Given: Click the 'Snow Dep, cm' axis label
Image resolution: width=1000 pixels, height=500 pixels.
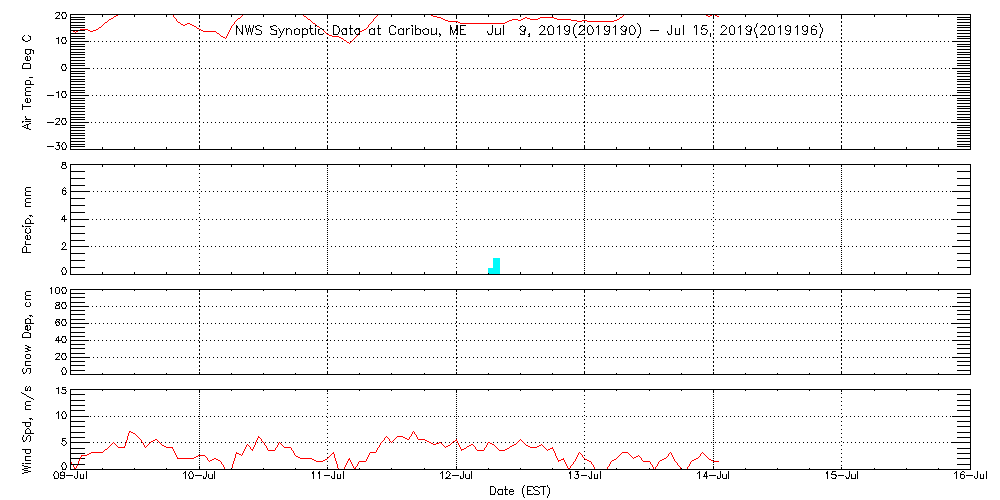Looking at the screenshot, I should click(x=28, y=332).
